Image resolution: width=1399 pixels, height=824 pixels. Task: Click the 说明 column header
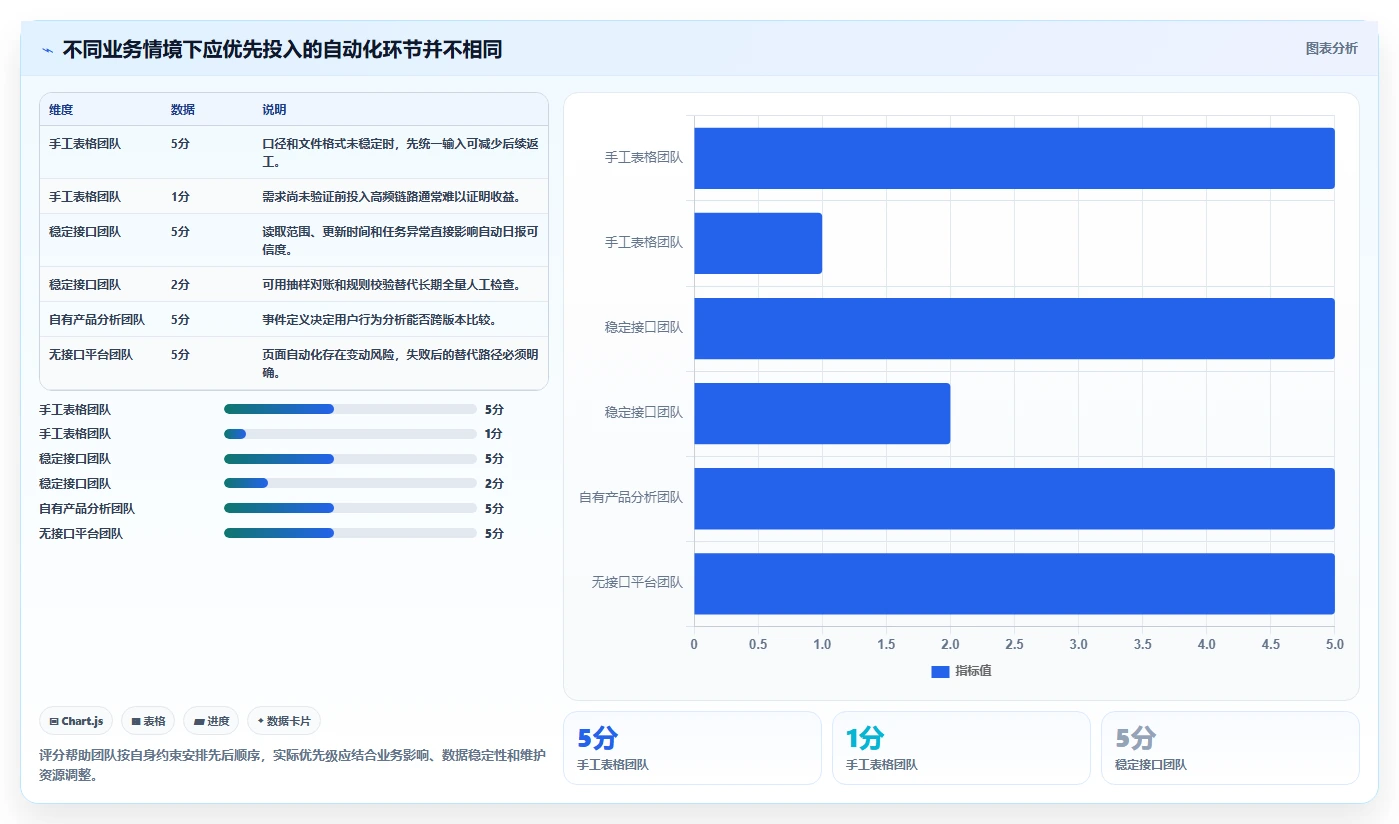pos(274,110)
